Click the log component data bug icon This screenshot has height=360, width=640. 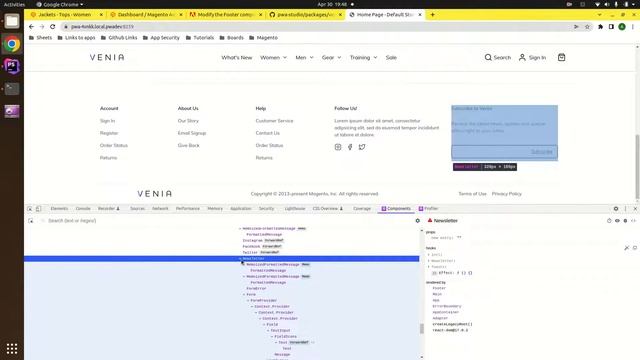pyautogui.click(x=625, y=220)
